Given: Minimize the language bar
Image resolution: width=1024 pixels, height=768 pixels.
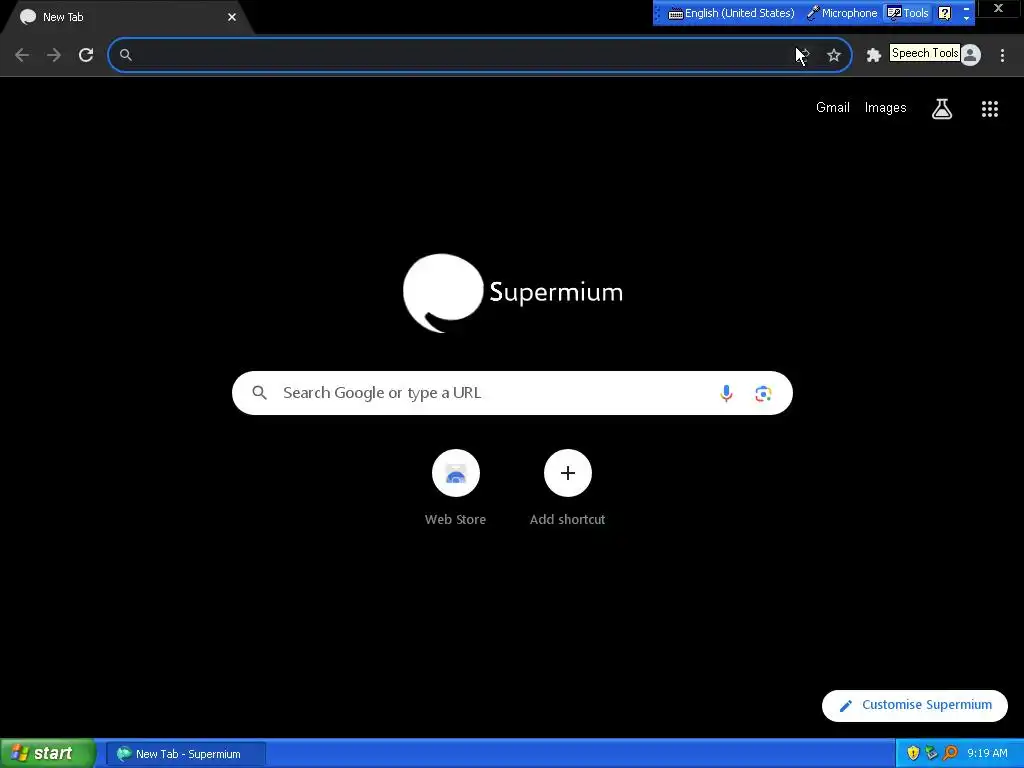Looking at the screenshot, I should [x=967, y=8].
